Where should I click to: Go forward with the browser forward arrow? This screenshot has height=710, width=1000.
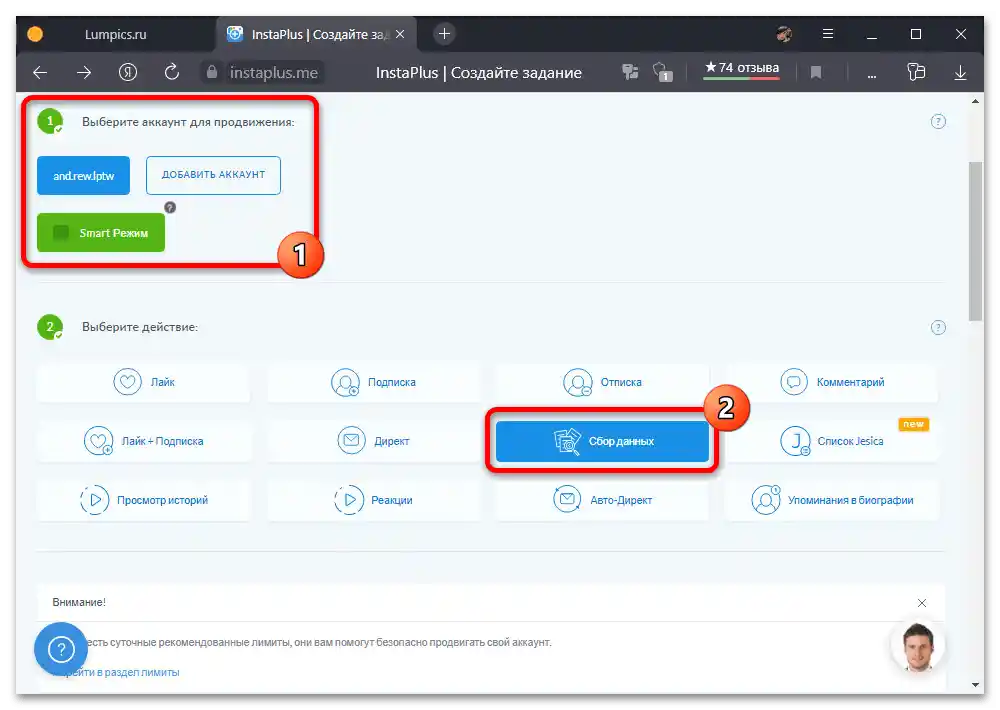[x=84, y=73]
